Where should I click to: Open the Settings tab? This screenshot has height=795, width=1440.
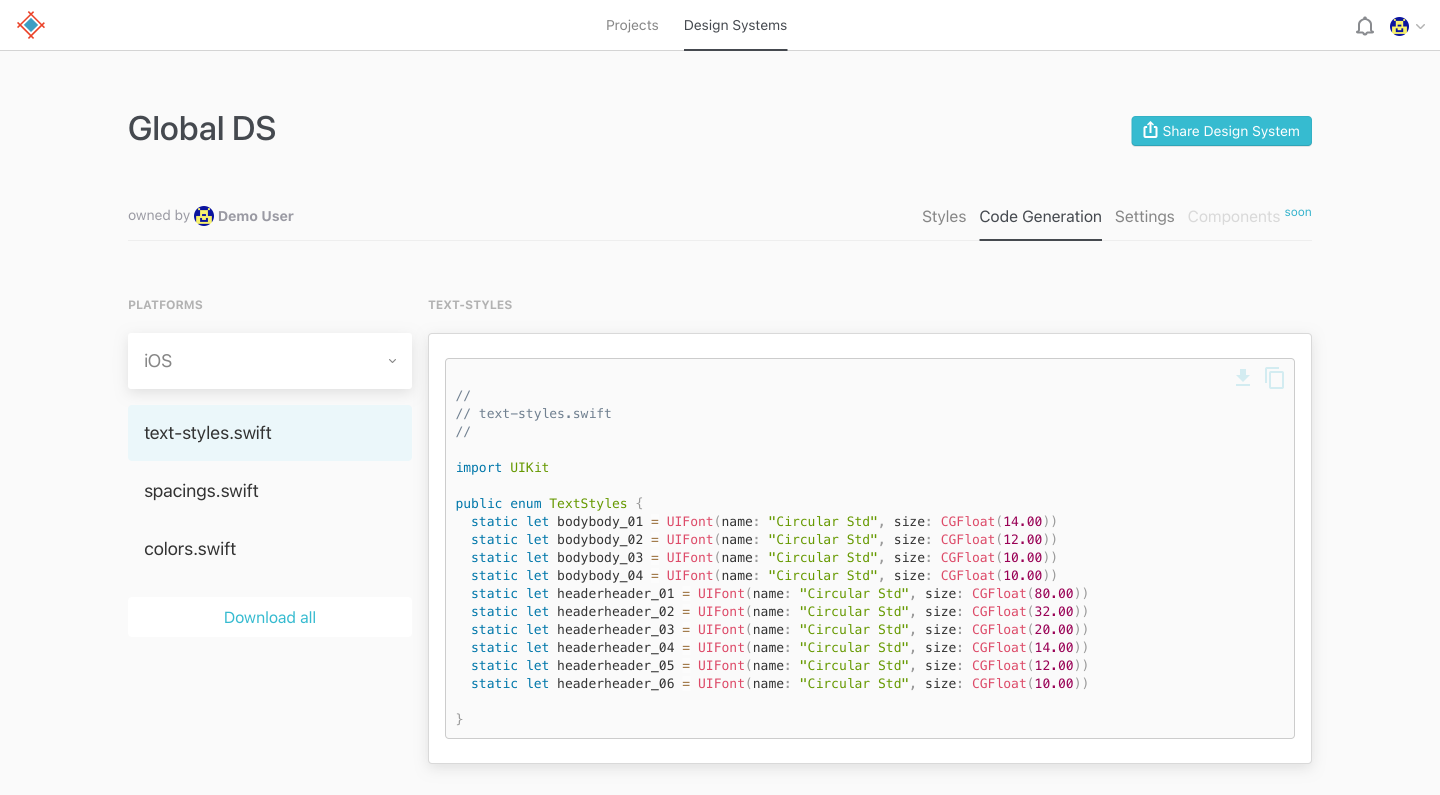(x=1144, y=216)
